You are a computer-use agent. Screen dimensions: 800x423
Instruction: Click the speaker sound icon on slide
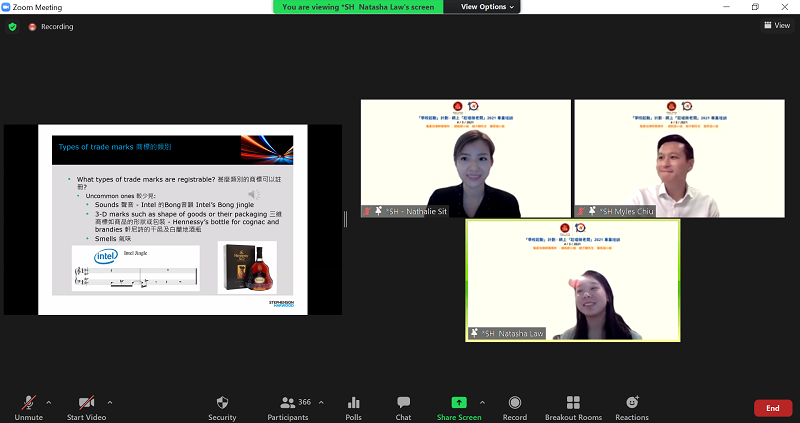point(253,194)
